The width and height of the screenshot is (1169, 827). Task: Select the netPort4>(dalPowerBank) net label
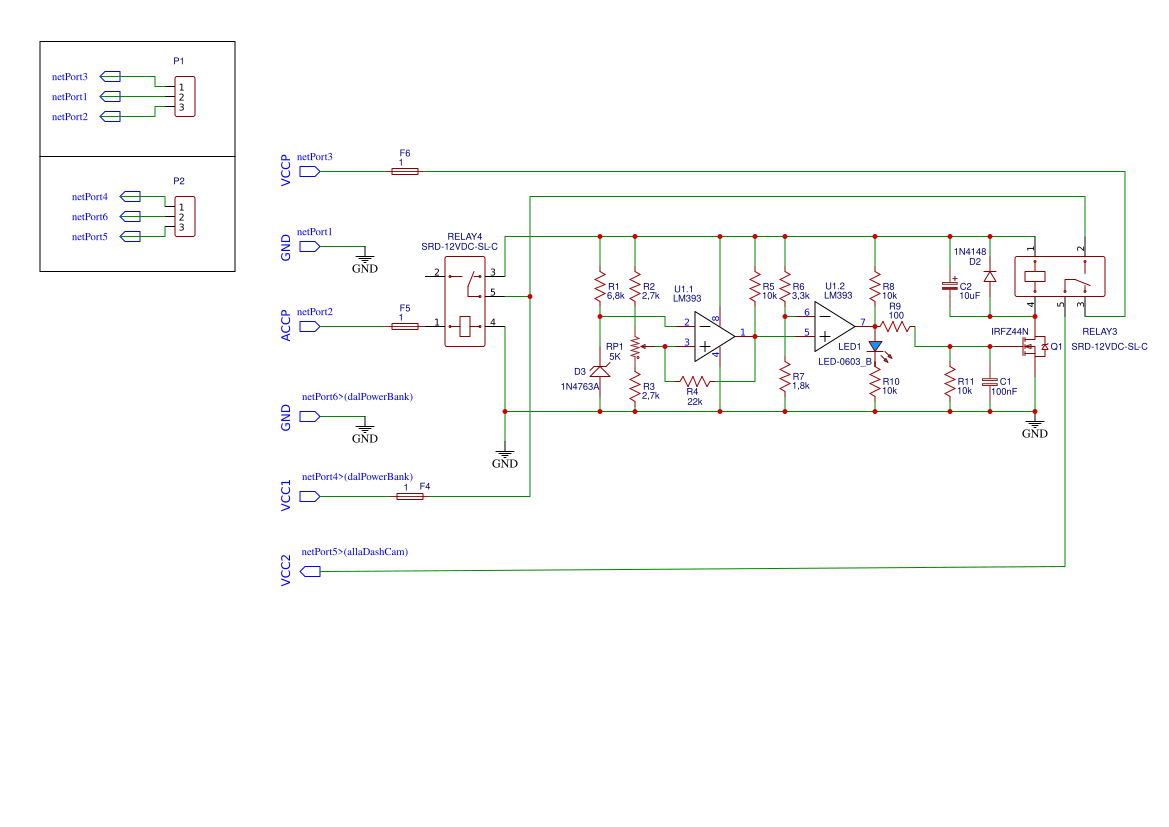click(x=356, y=476)
